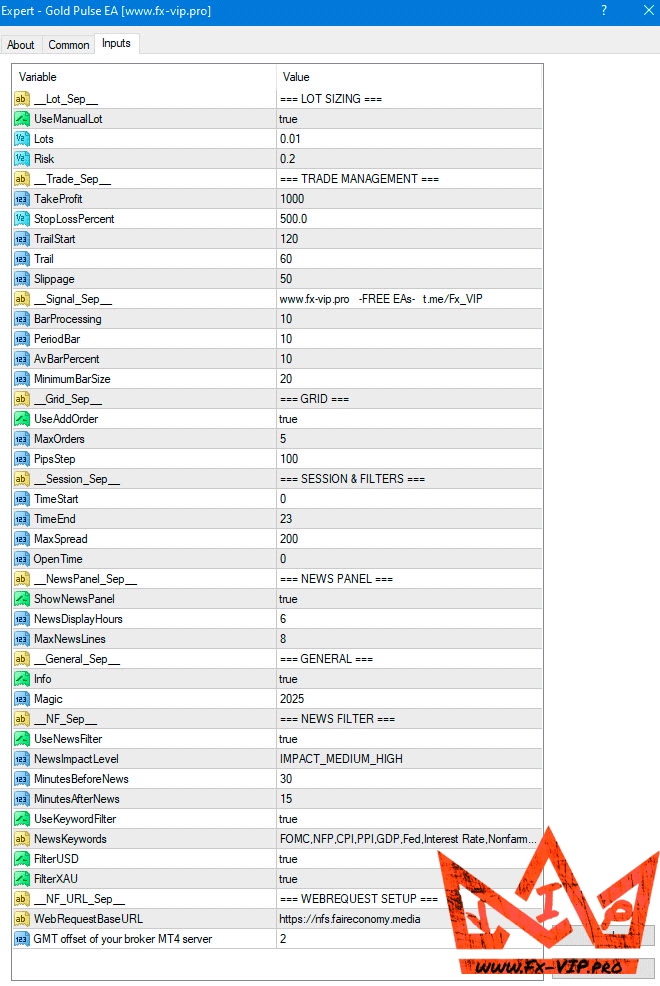This screenshot has height=986, width=660.
Task: Click the Magic number row icon
Action: pos(21,699)
